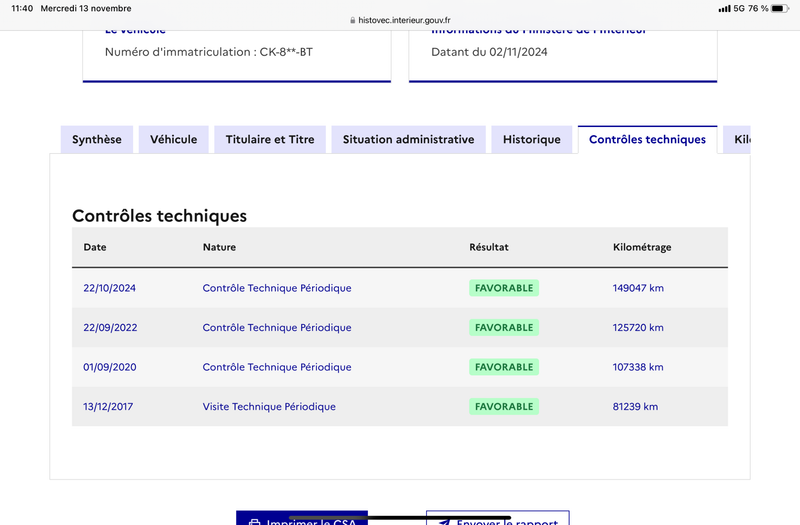The width and height of the screenshot is (800, 525).
Task: Select the date 01/09/2020
Action: 110,367
